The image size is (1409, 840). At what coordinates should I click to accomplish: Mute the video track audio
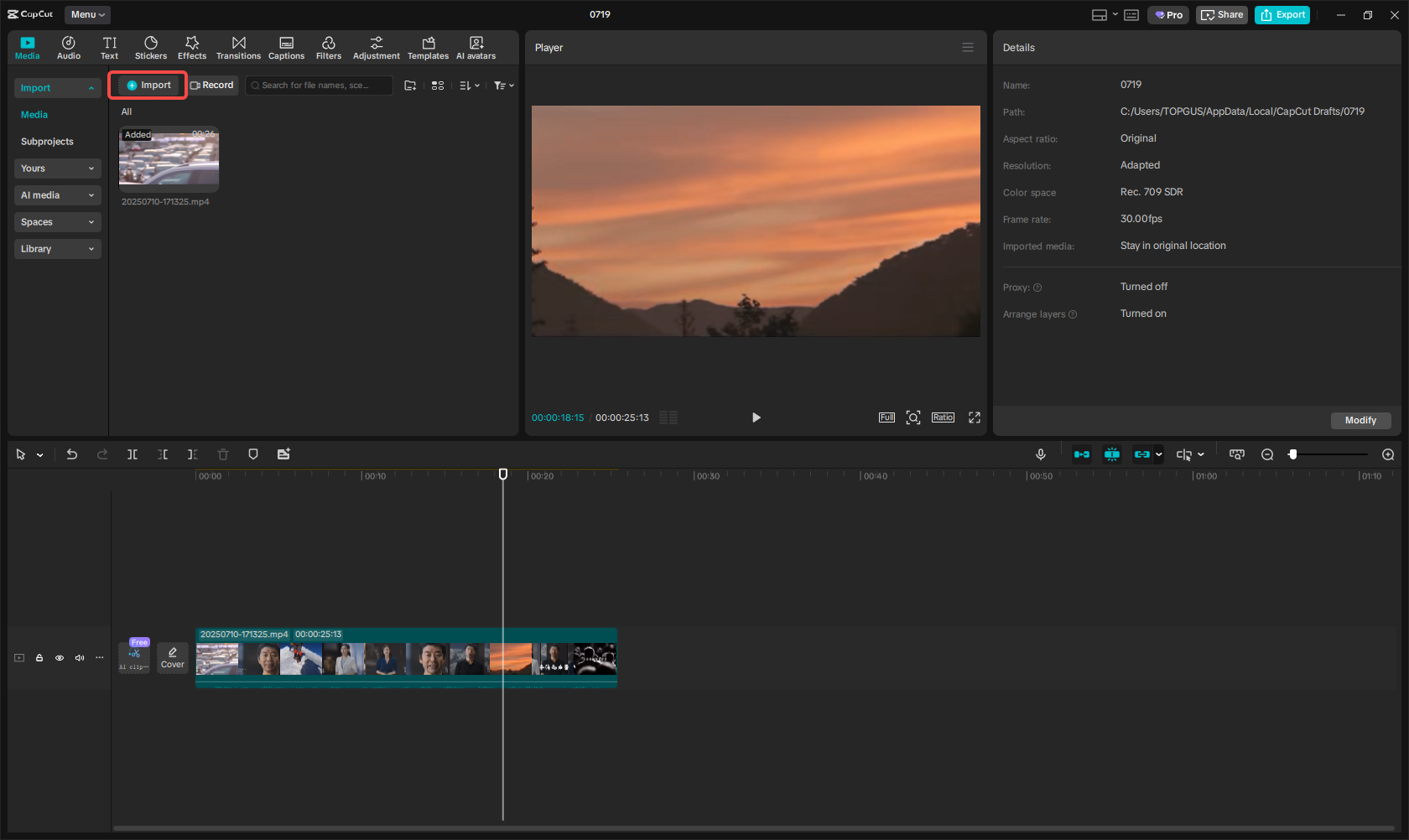[x=80, y=658]
